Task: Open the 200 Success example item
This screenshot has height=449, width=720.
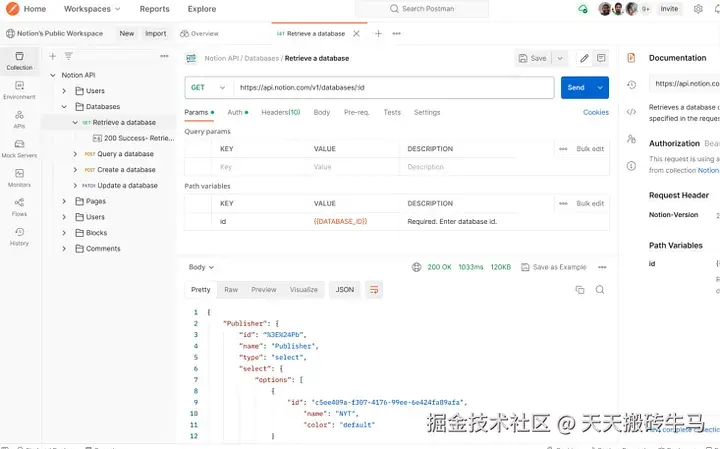Action: coord(134,138)
